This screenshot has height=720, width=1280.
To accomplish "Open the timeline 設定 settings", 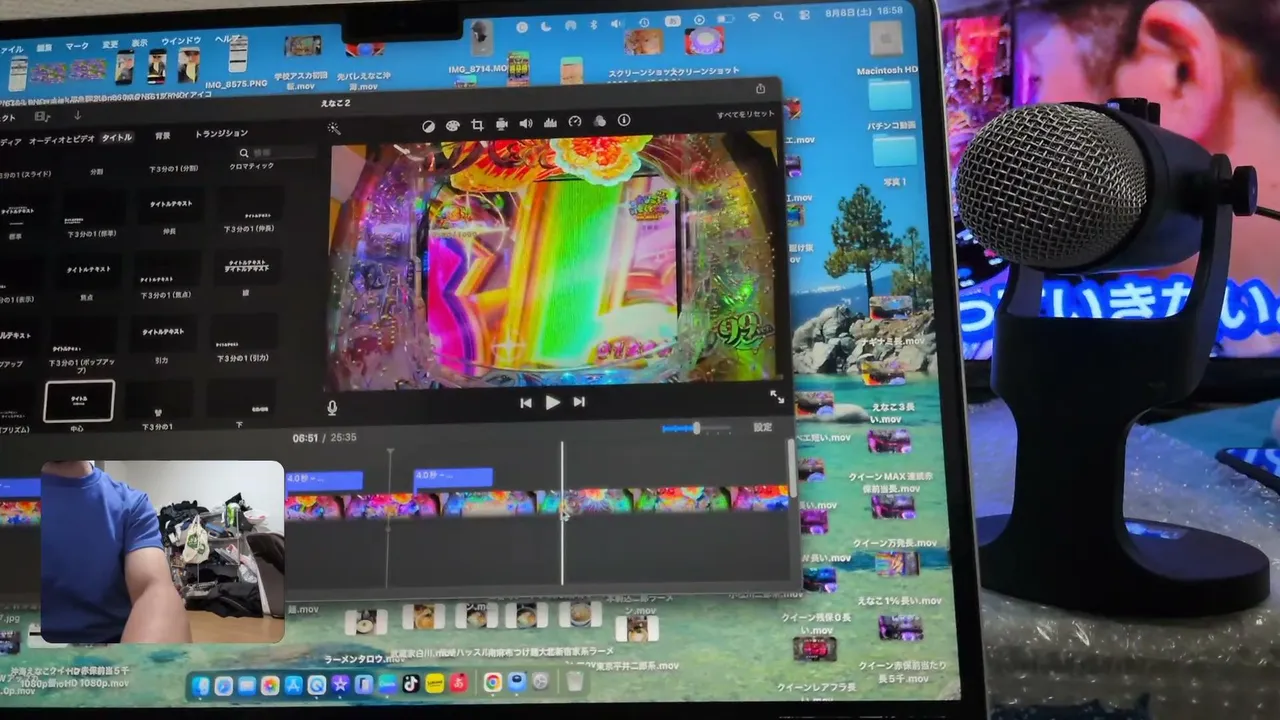I will tap(763, 427).
